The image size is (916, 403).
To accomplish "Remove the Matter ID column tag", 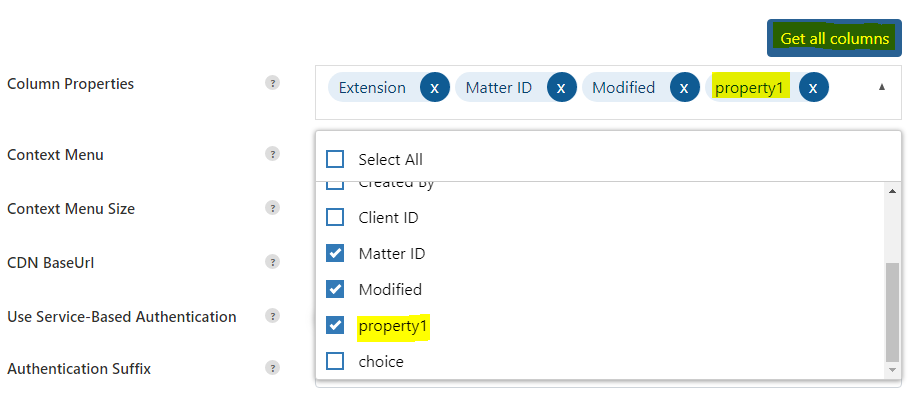I will (x=561, y=88).
